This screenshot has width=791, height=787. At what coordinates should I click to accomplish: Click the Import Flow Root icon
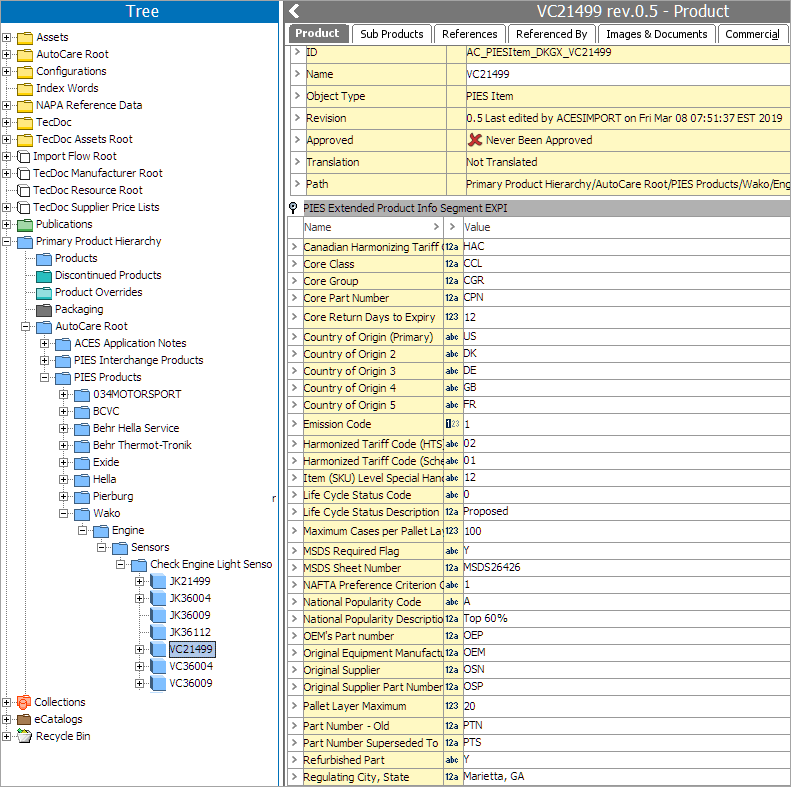(x=24, y=156)
